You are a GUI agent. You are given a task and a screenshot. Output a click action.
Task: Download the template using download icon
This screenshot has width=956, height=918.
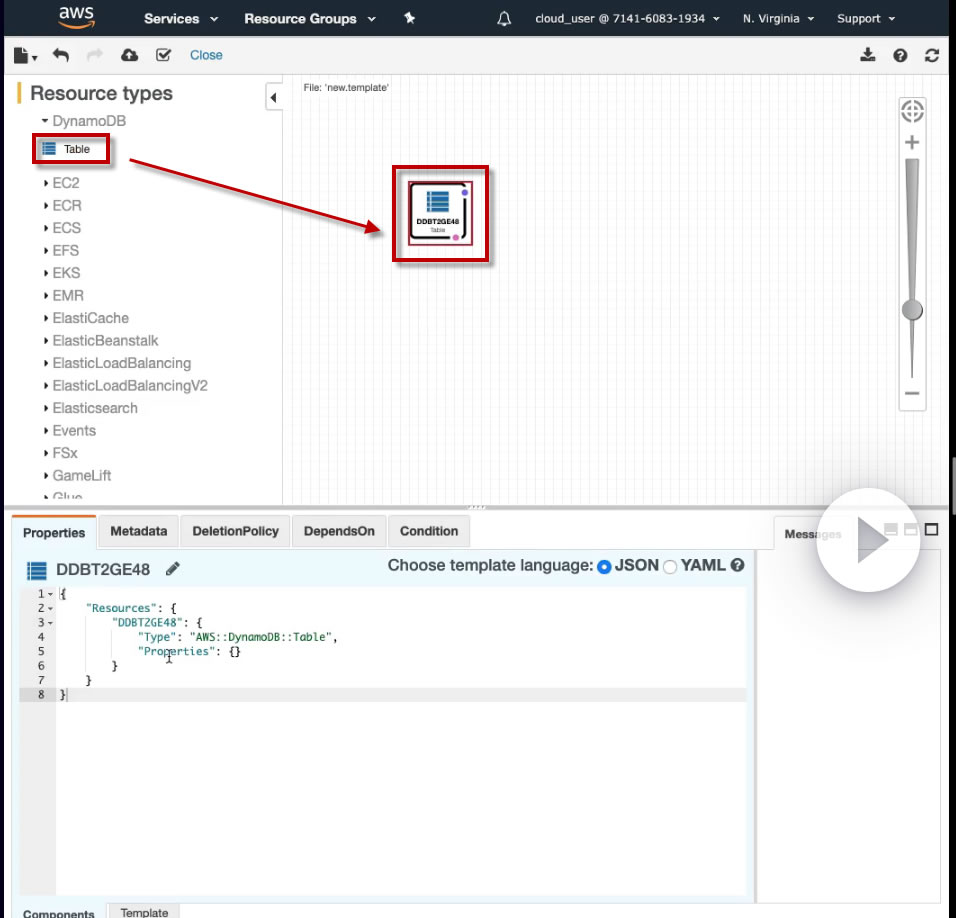pos(868,55)
